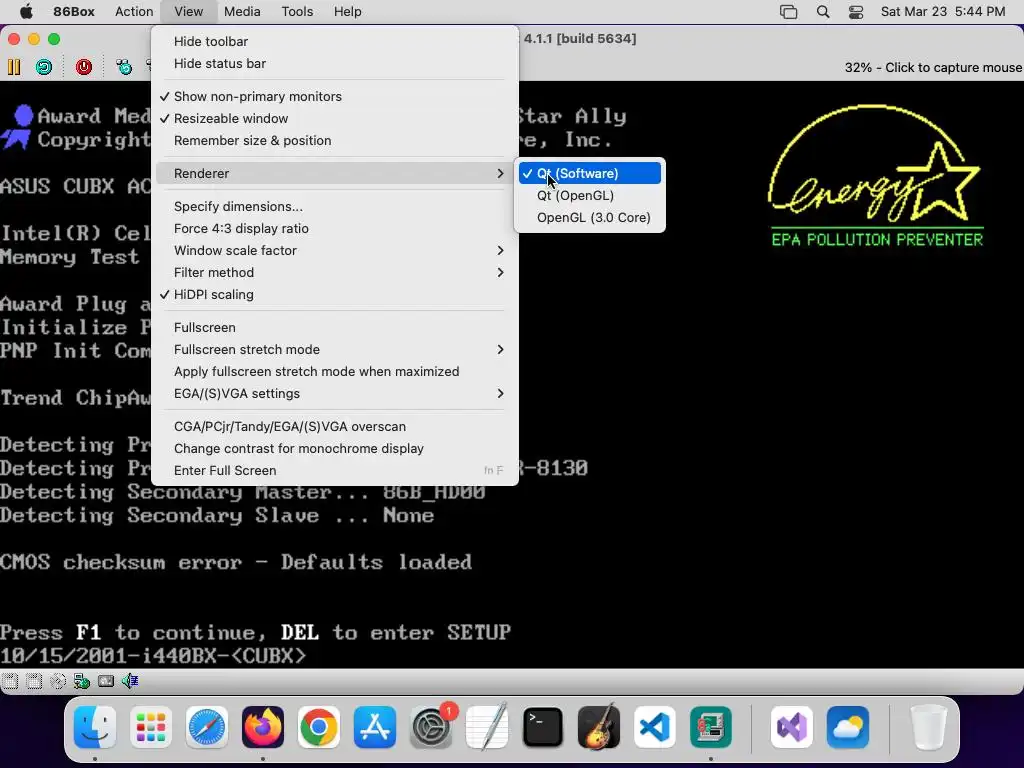Click the window mirroring menu bar icon
Viewport: 1024px width, 768px height.
click(788, 12)
